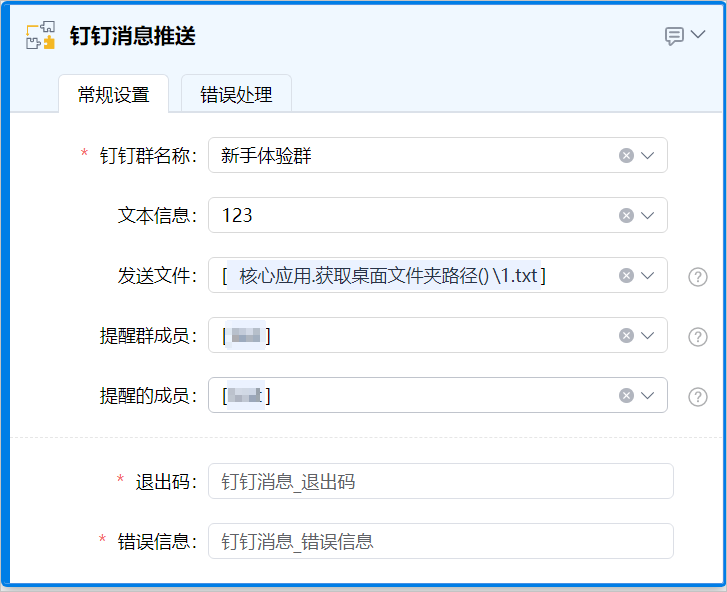Click the 文本信息 label
This screenshot has height=592, width=727.
(158, 216)
